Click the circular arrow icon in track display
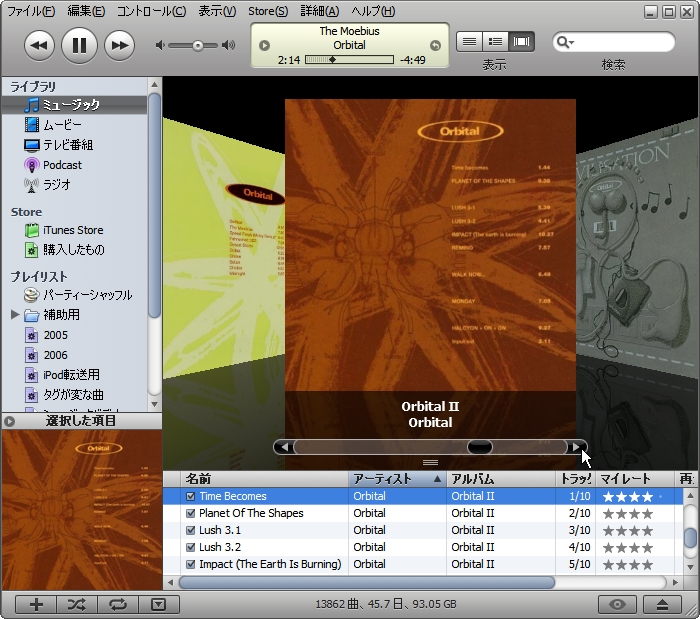This screenshot has width=700, height=619. point(435,46)
